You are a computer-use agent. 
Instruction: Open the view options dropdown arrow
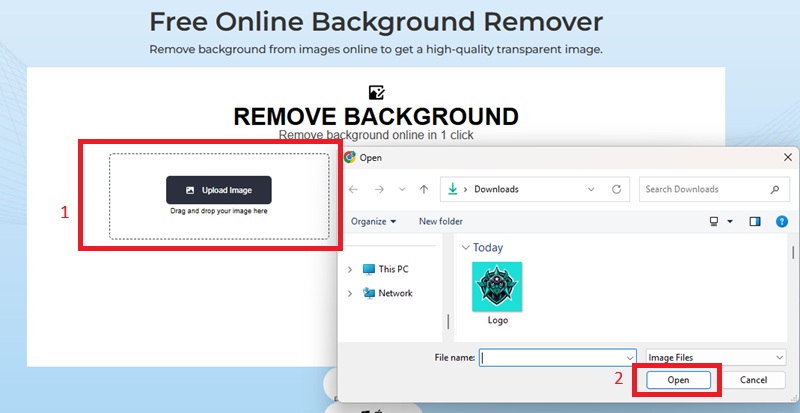coord(730,222)
